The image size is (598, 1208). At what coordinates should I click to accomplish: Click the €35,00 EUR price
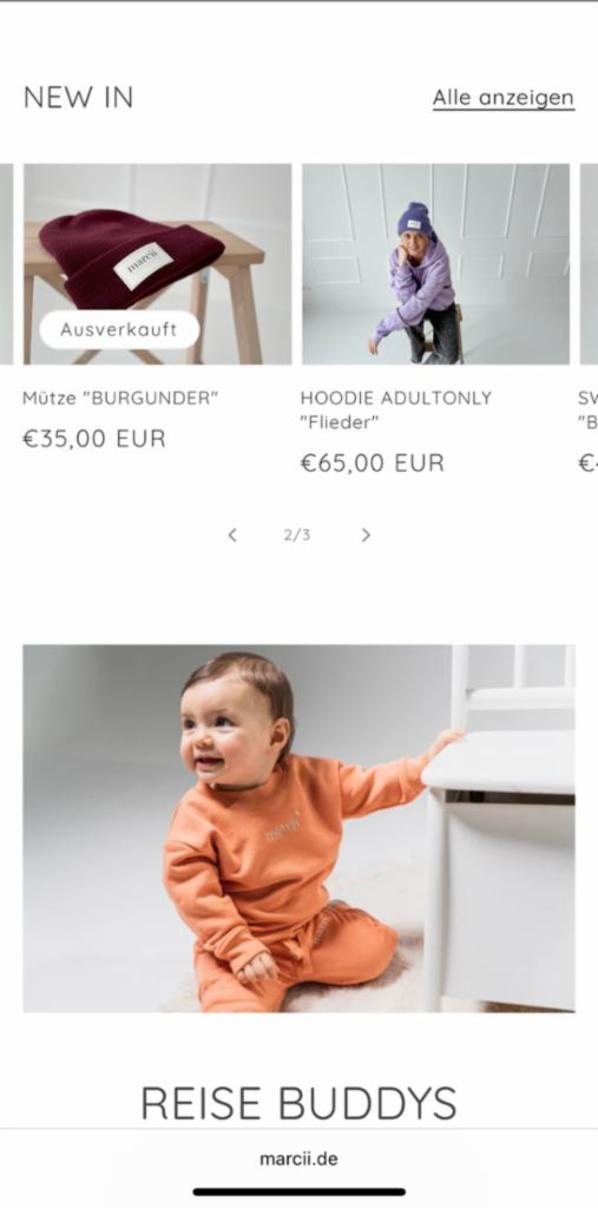pos(94,439)
